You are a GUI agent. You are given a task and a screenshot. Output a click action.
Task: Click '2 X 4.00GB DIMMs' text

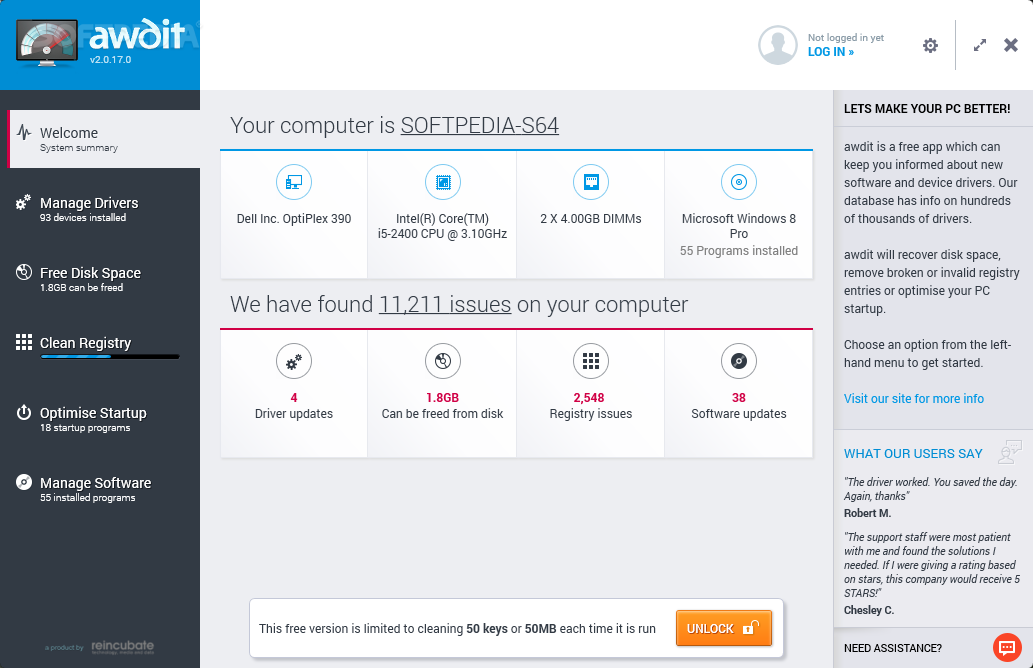pos(591,219)
